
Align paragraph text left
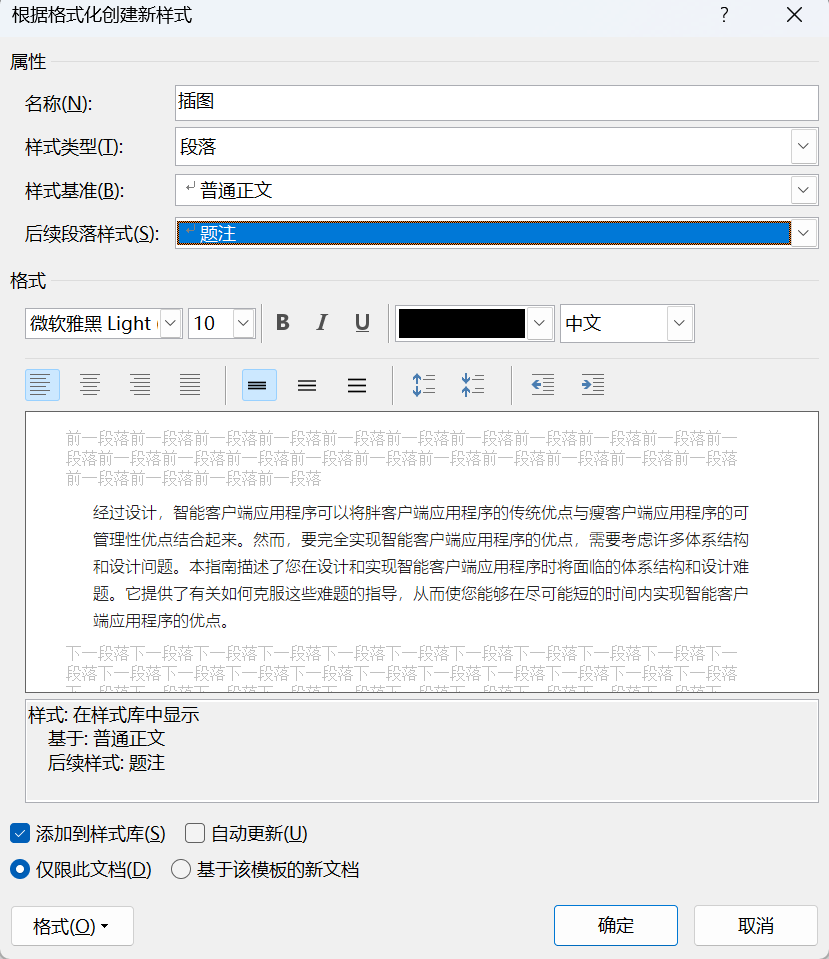[42, 385]
